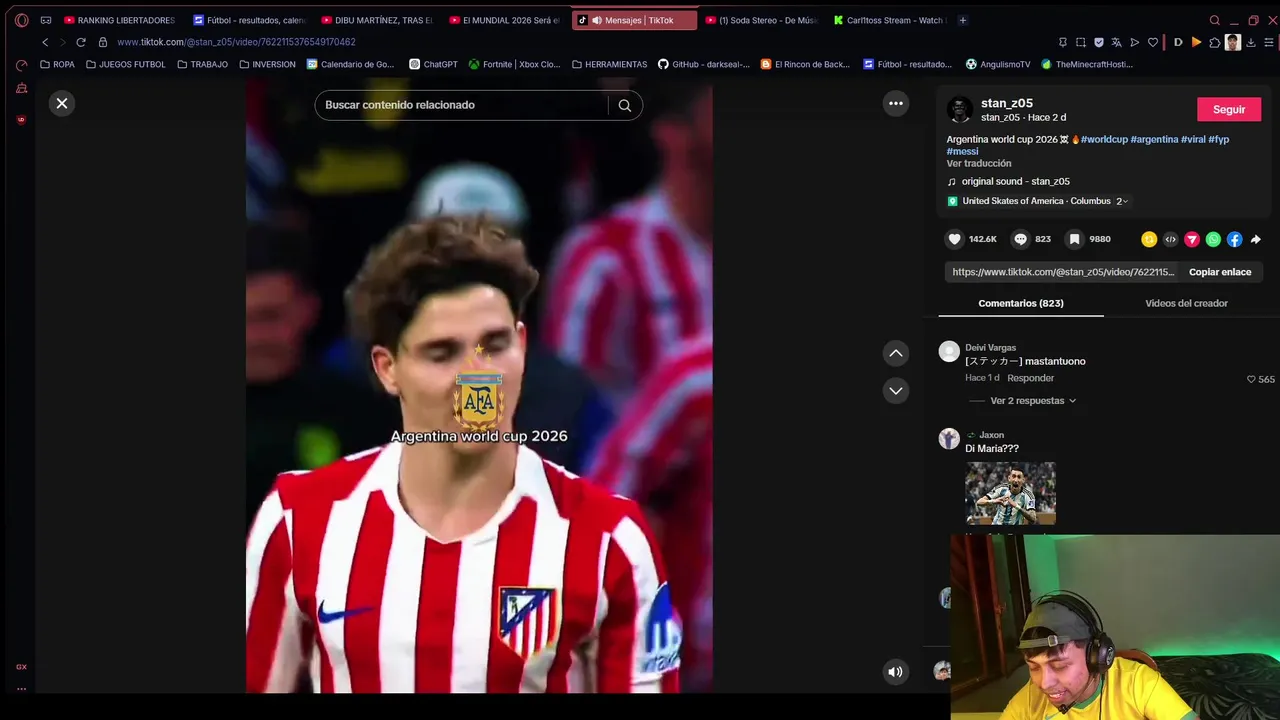Click the video link URL field

point(1062,272)
